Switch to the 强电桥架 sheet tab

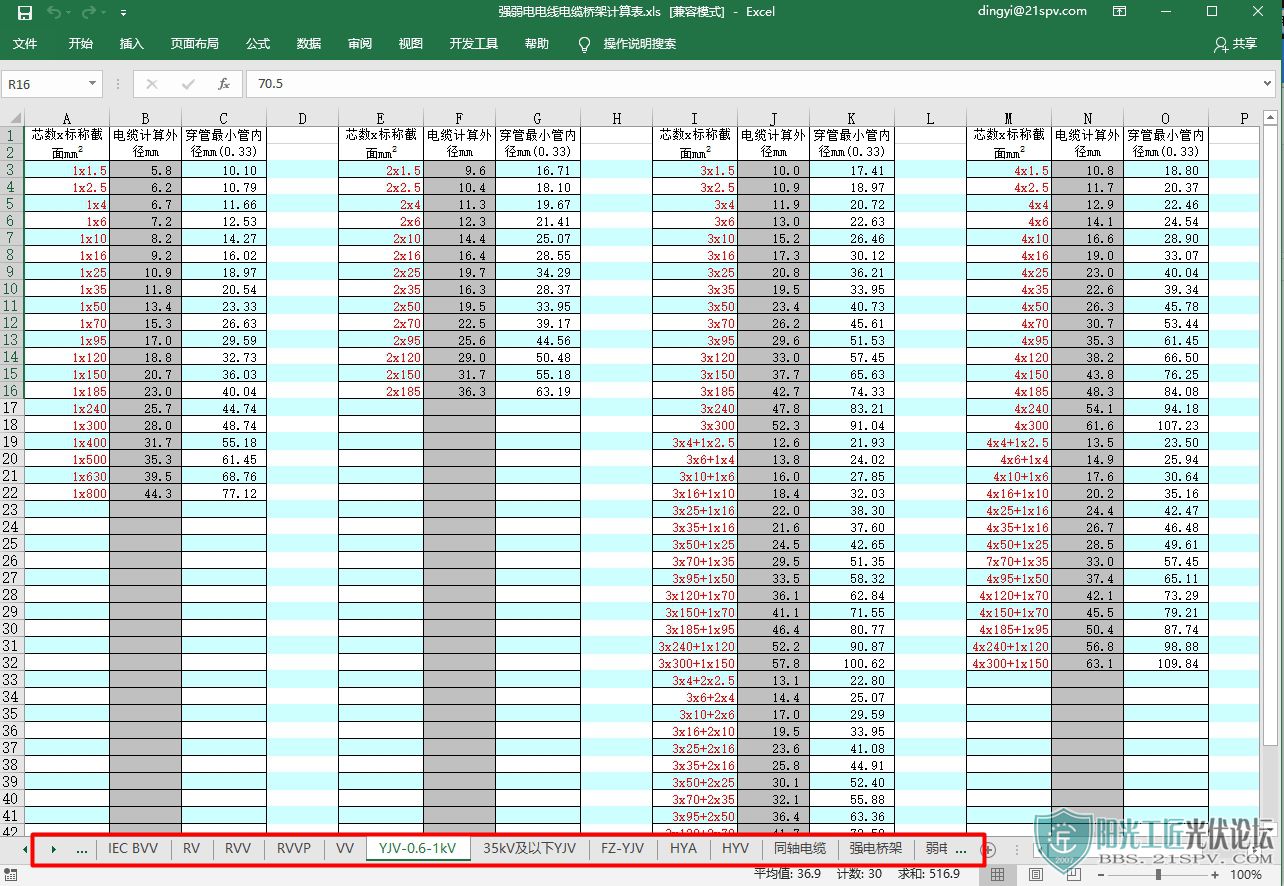[876, 848]
